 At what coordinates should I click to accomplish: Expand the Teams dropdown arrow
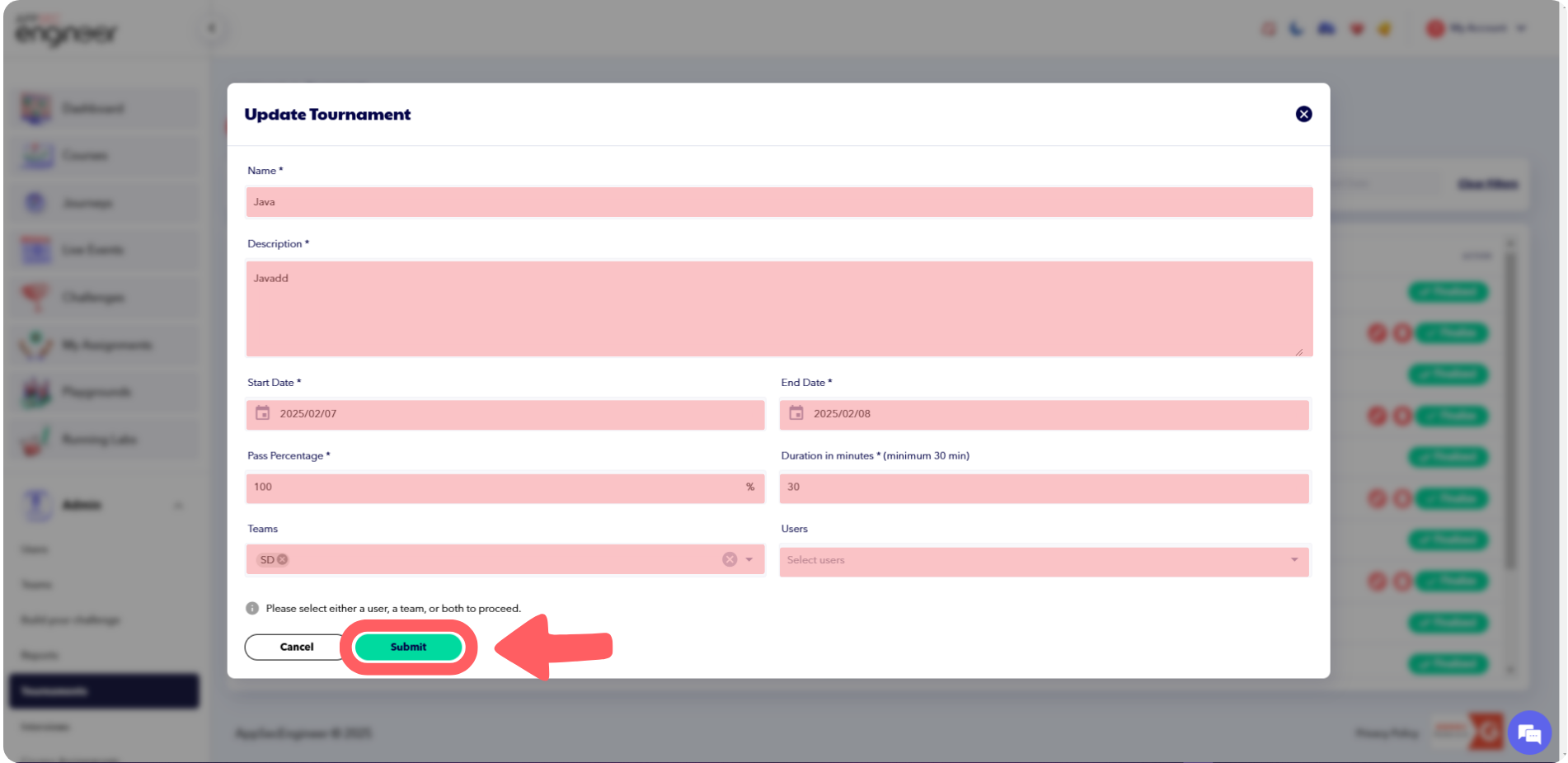coord(749,559)
